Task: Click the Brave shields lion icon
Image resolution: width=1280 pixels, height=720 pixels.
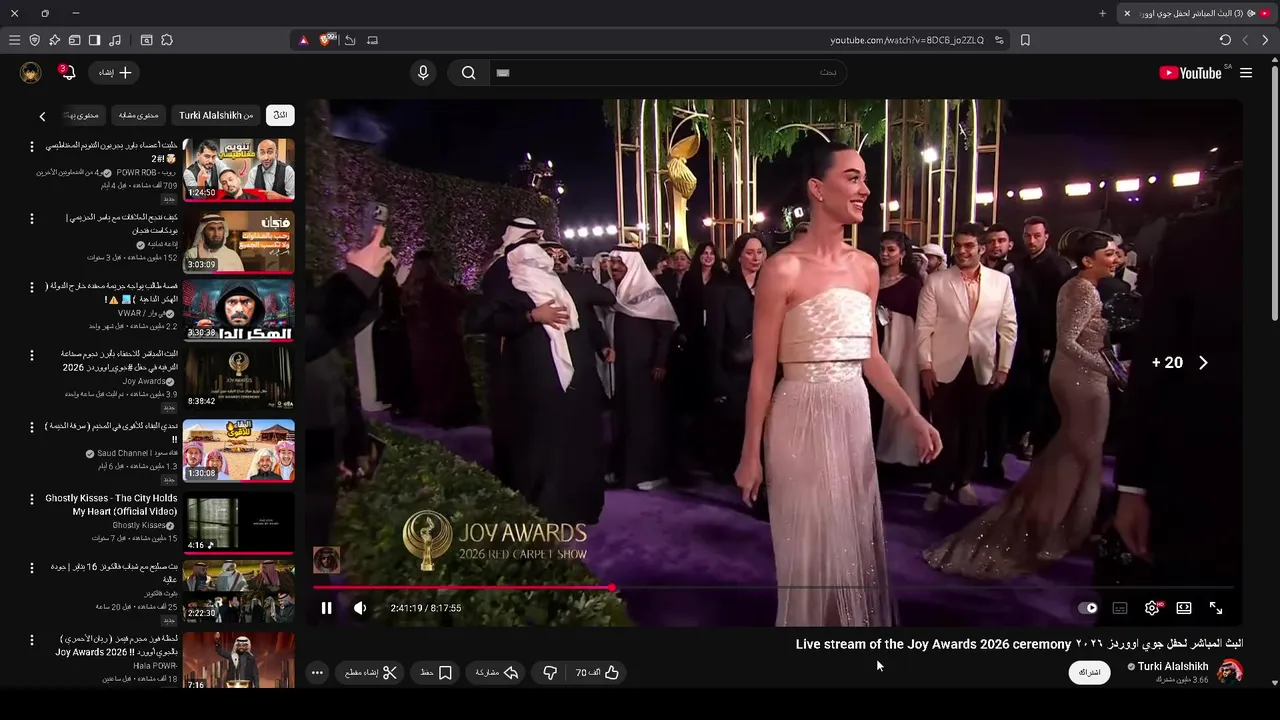Action: pyautogui.click(x=325, y=40)
